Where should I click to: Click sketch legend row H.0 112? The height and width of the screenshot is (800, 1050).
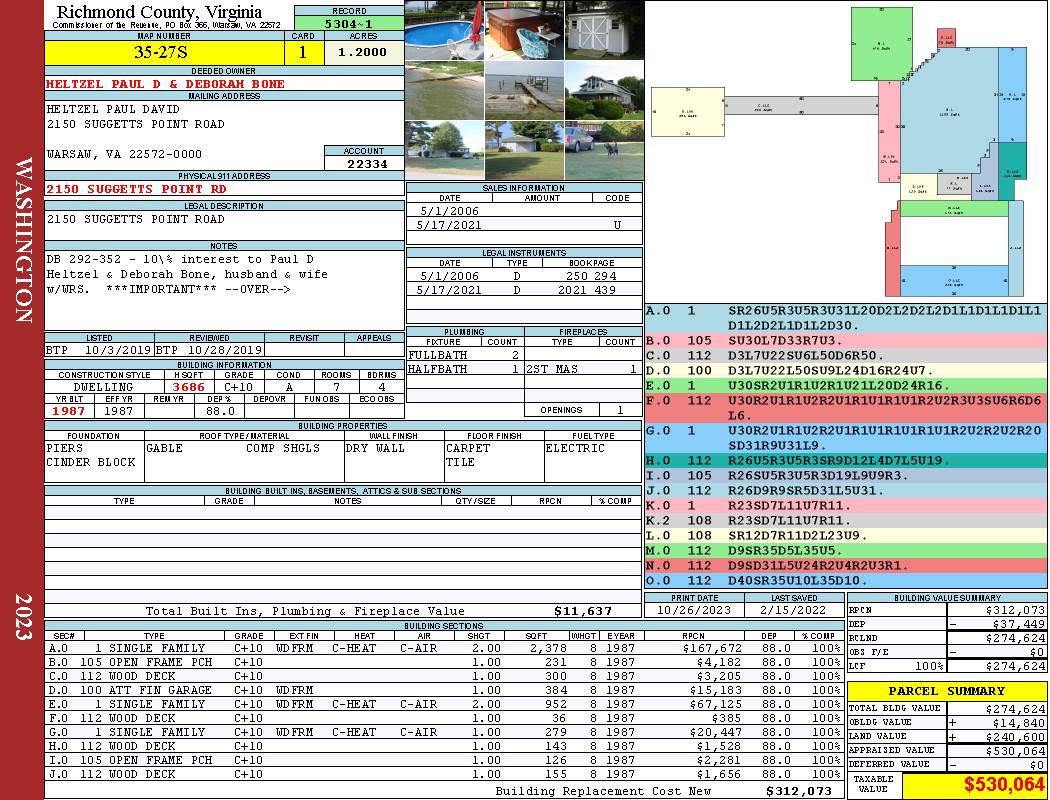point(846,461)
